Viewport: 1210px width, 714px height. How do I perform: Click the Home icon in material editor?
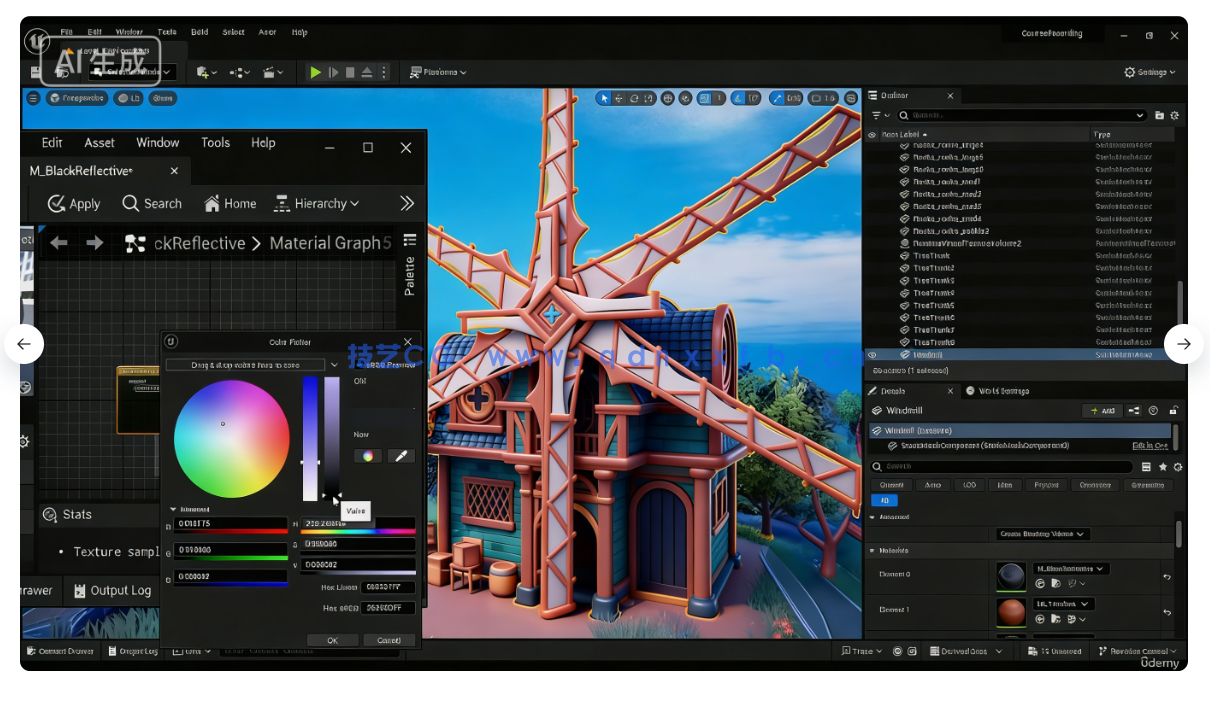[x=213, y=203]
